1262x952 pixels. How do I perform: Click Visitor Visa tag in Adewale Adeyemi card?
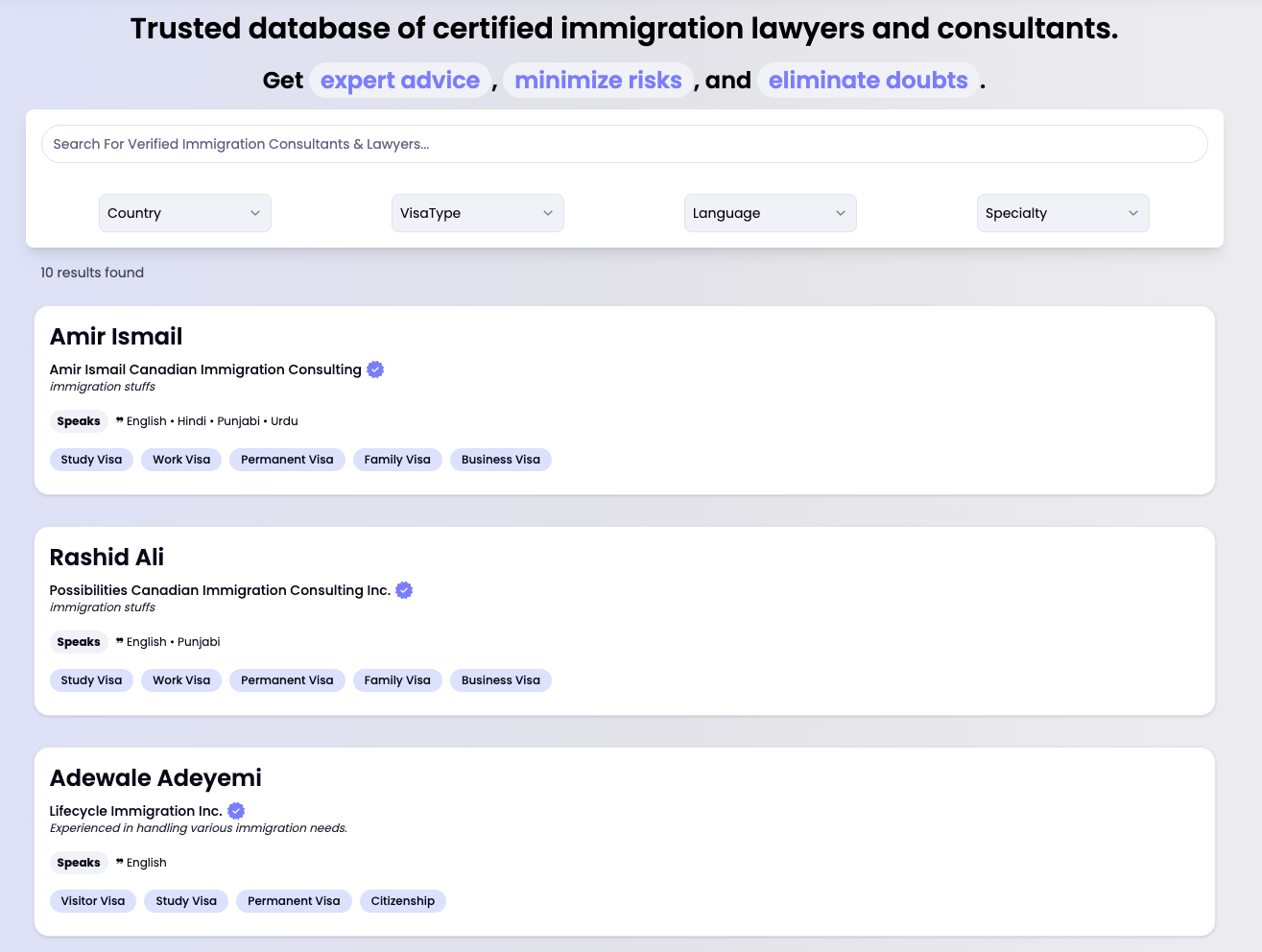click(x=93, y=901)
